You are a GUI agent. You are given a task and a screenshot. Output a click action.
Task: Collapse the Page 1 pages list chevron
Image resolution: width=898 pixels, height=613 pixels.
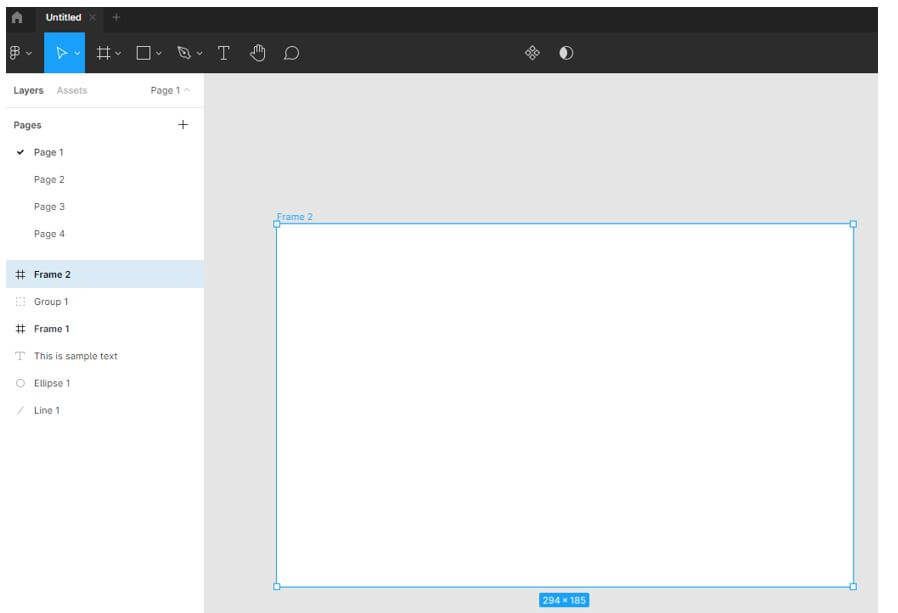187,90
